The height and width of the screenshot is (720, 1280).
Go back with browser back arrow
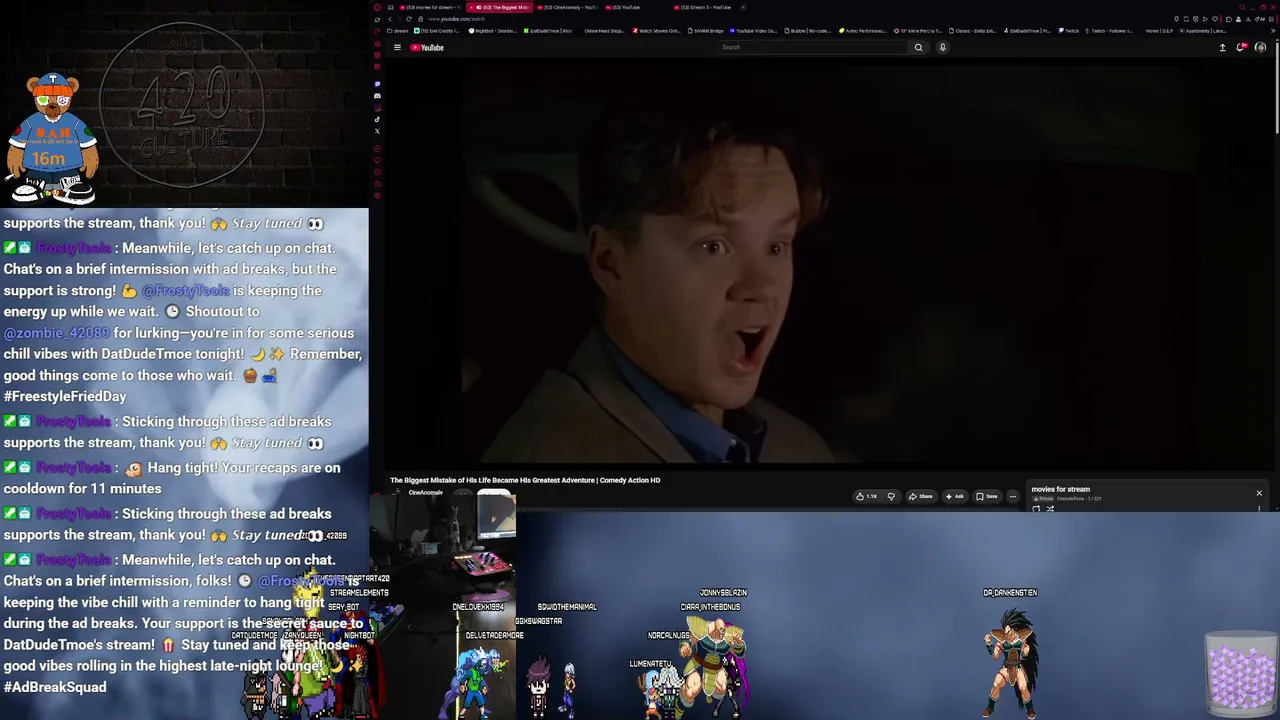click(390, 19)
